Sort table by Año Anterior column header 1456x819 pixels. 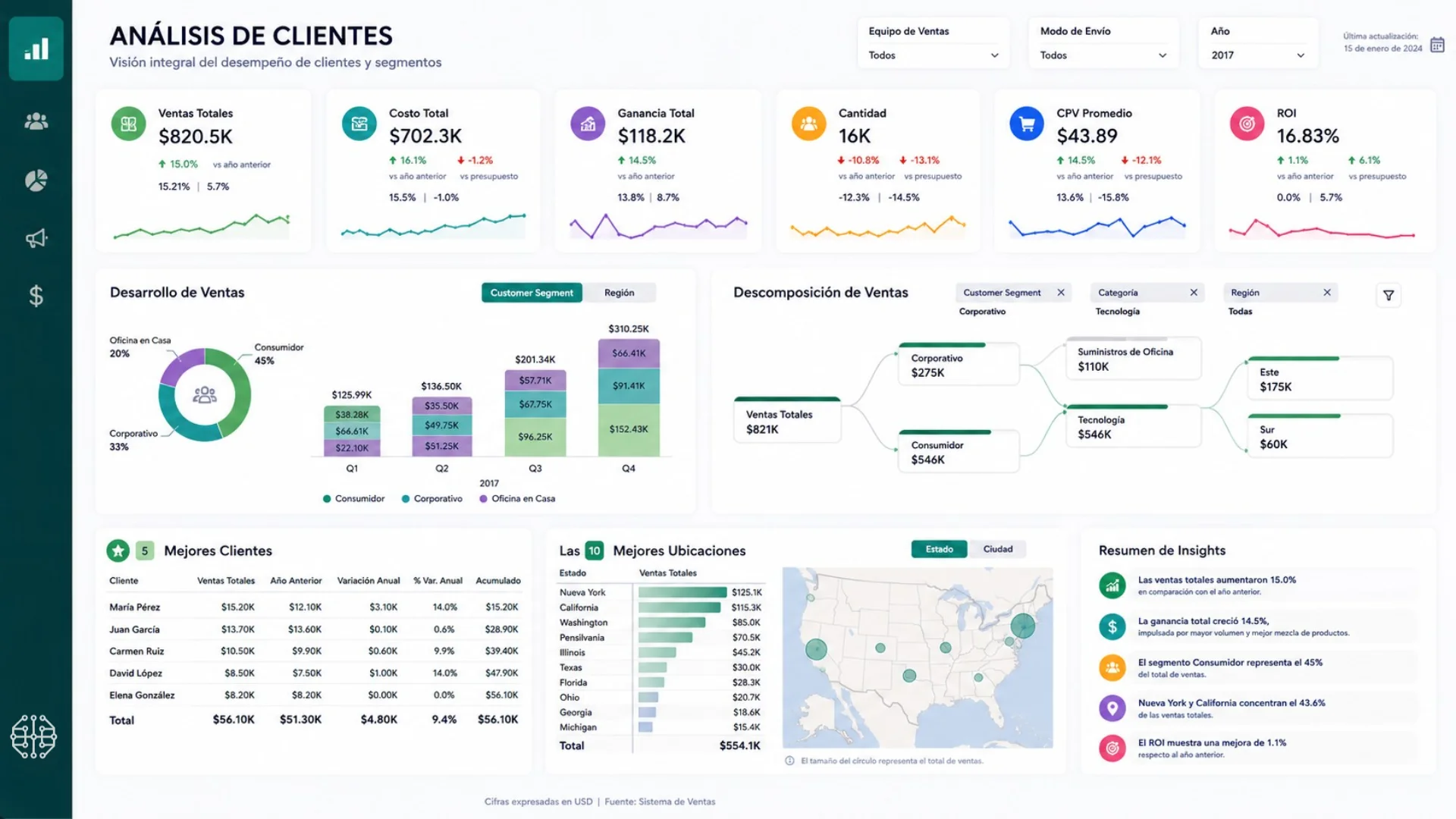pyautogui.click(x=296, y=581)
